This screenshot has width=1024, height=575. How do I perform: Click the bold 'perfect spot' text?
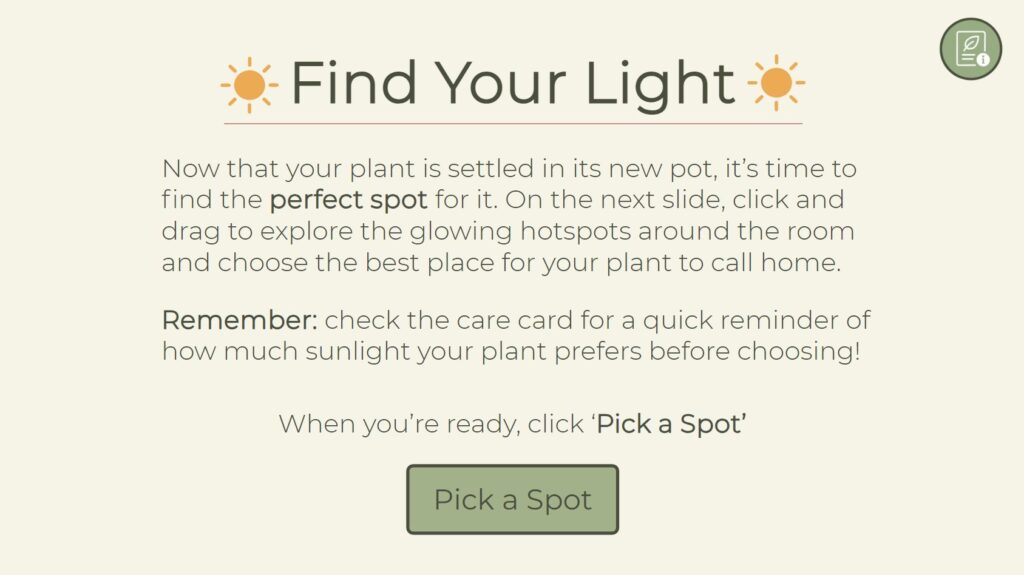(348, 199)
